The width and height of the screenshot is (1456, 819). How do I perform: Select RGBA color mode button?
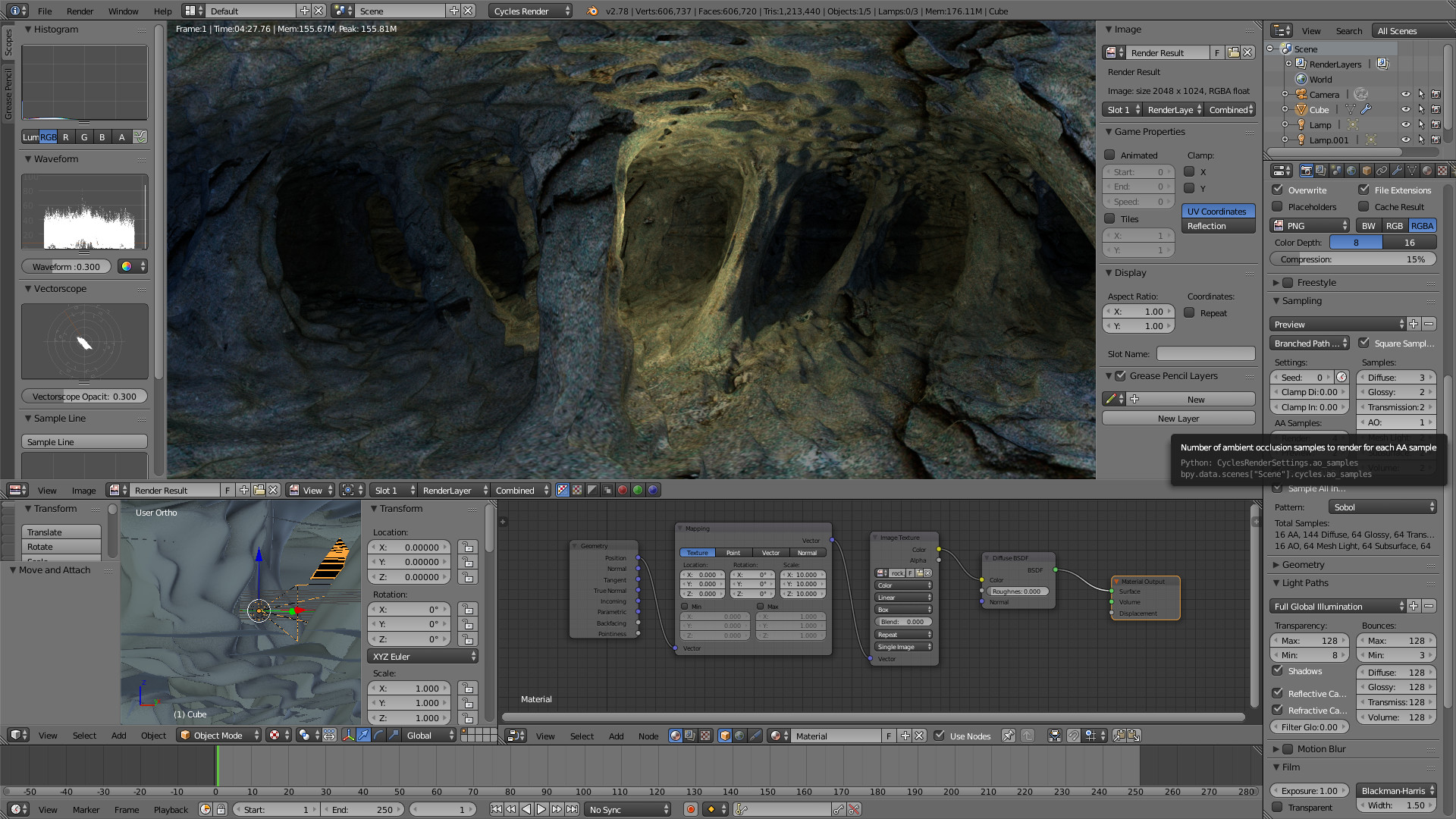1422,225
